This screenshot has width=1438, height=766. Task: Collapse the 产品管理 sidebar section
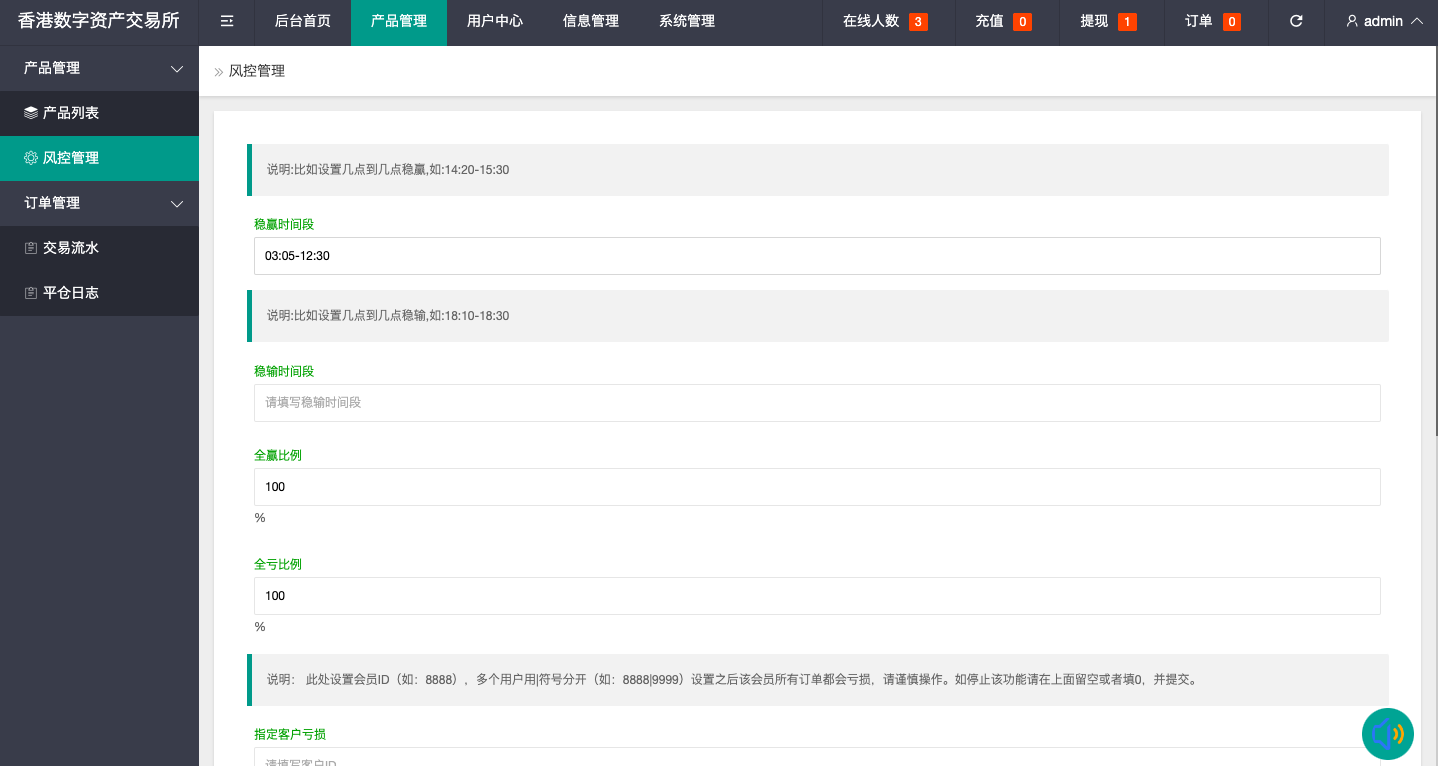[99, 67]
